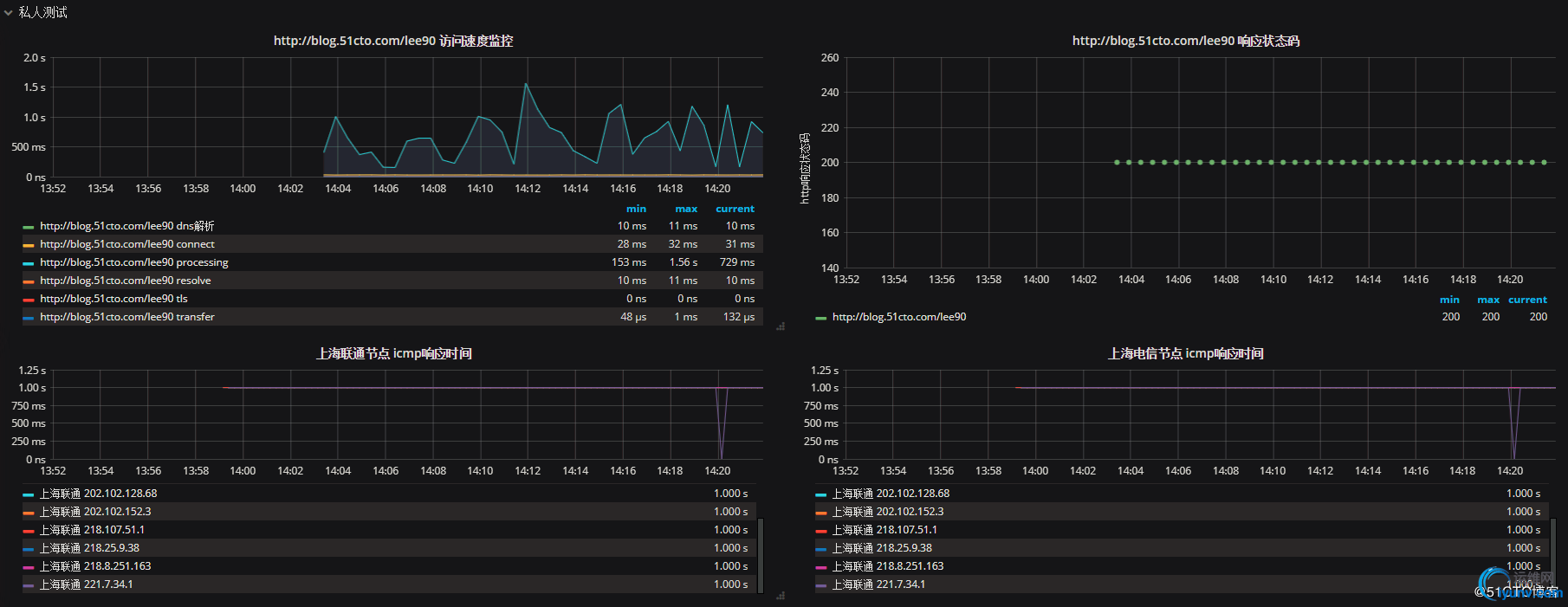This screenshot has width=1568, height=607.
Task: Open the 响应状态码 panel title menu
Action: click(x=1185, y=41)
